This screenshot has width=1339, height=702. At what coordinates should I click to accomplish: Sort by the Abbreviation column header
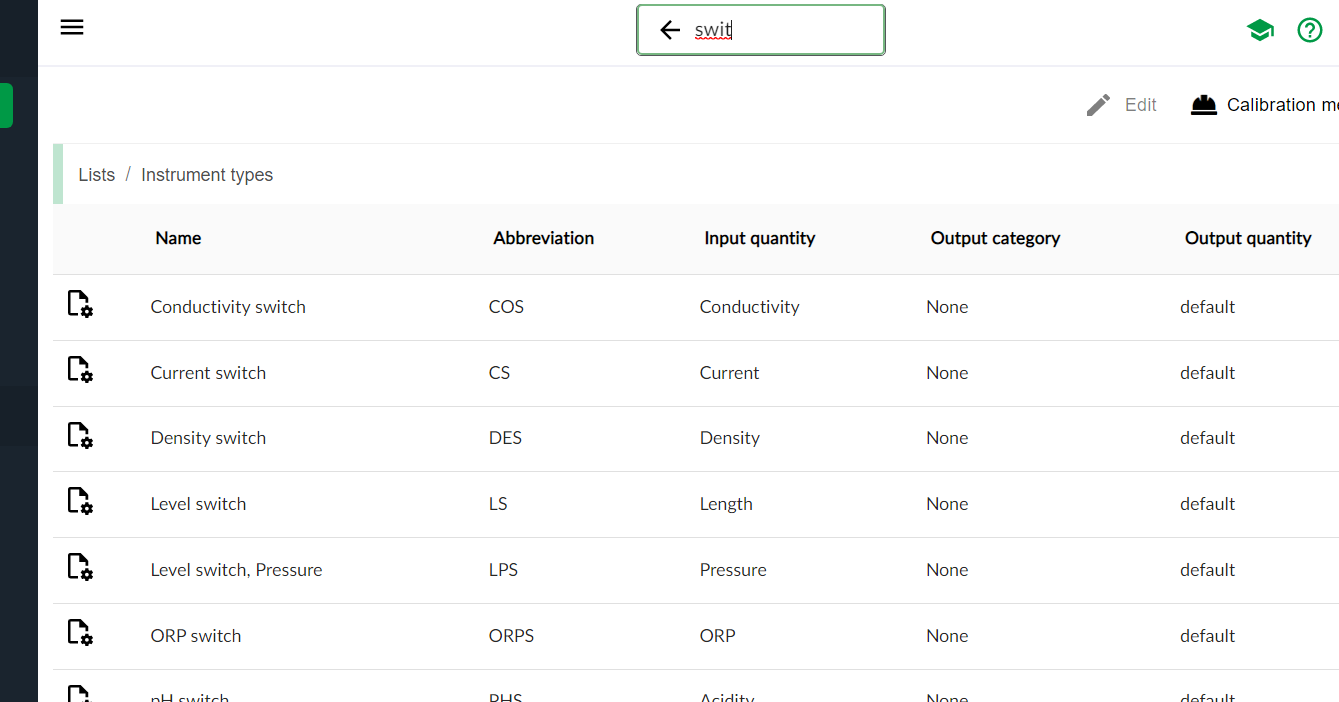pyautogui.click(x=543, y=238)
